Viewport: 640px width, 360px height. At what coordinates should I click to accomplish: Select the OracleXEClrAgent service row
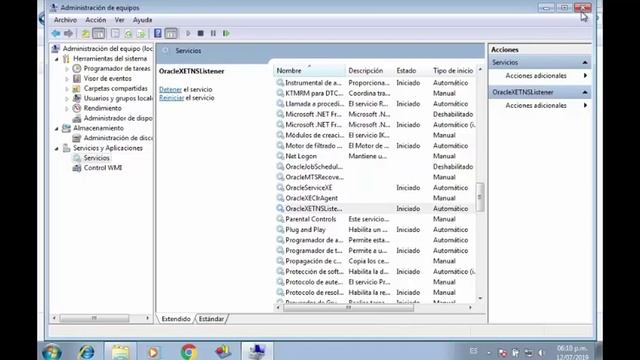tap(375, 198)
